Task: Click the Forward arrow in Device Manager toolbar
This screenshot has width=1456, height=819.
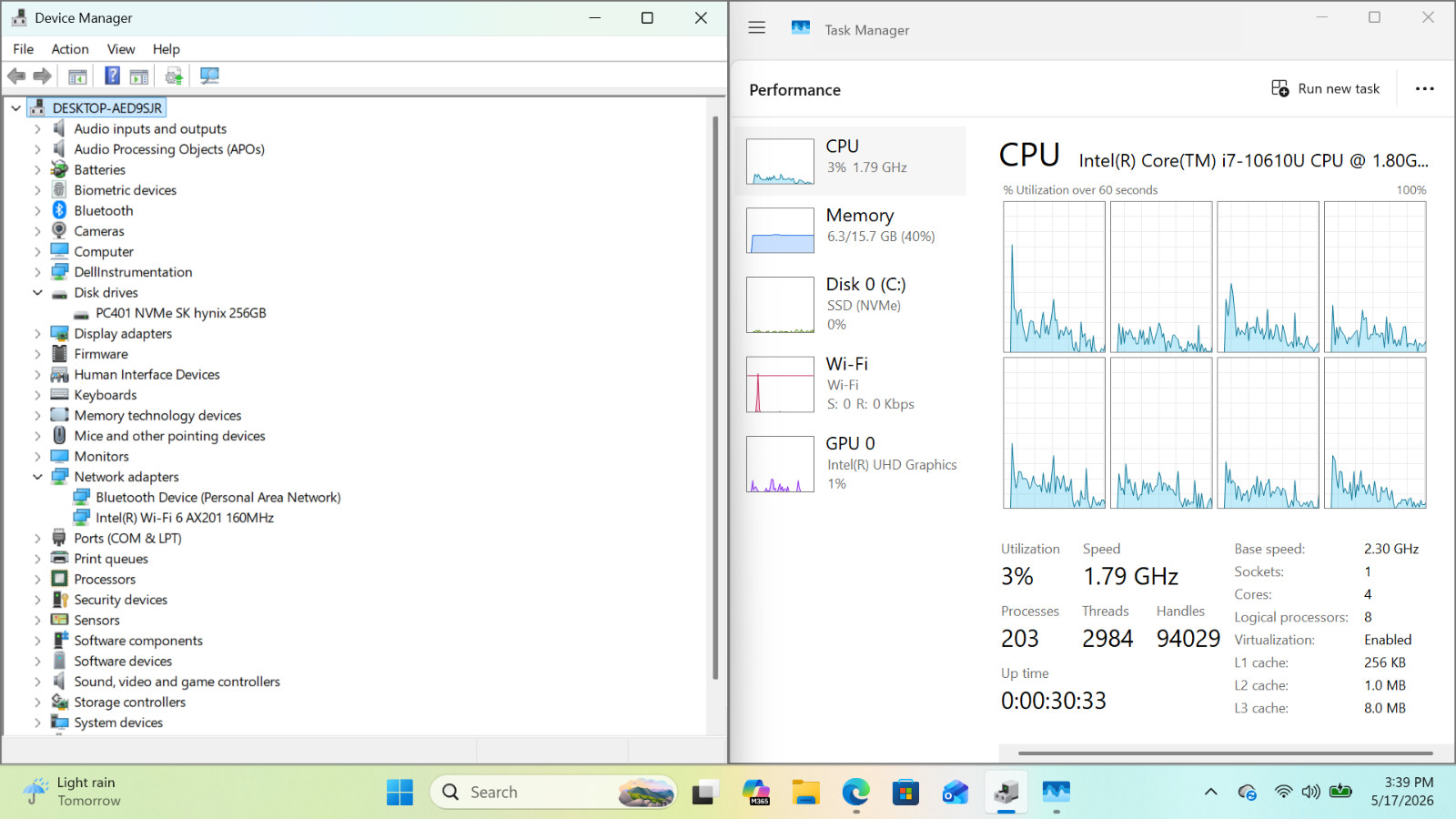Action: [x=42, y=76]
